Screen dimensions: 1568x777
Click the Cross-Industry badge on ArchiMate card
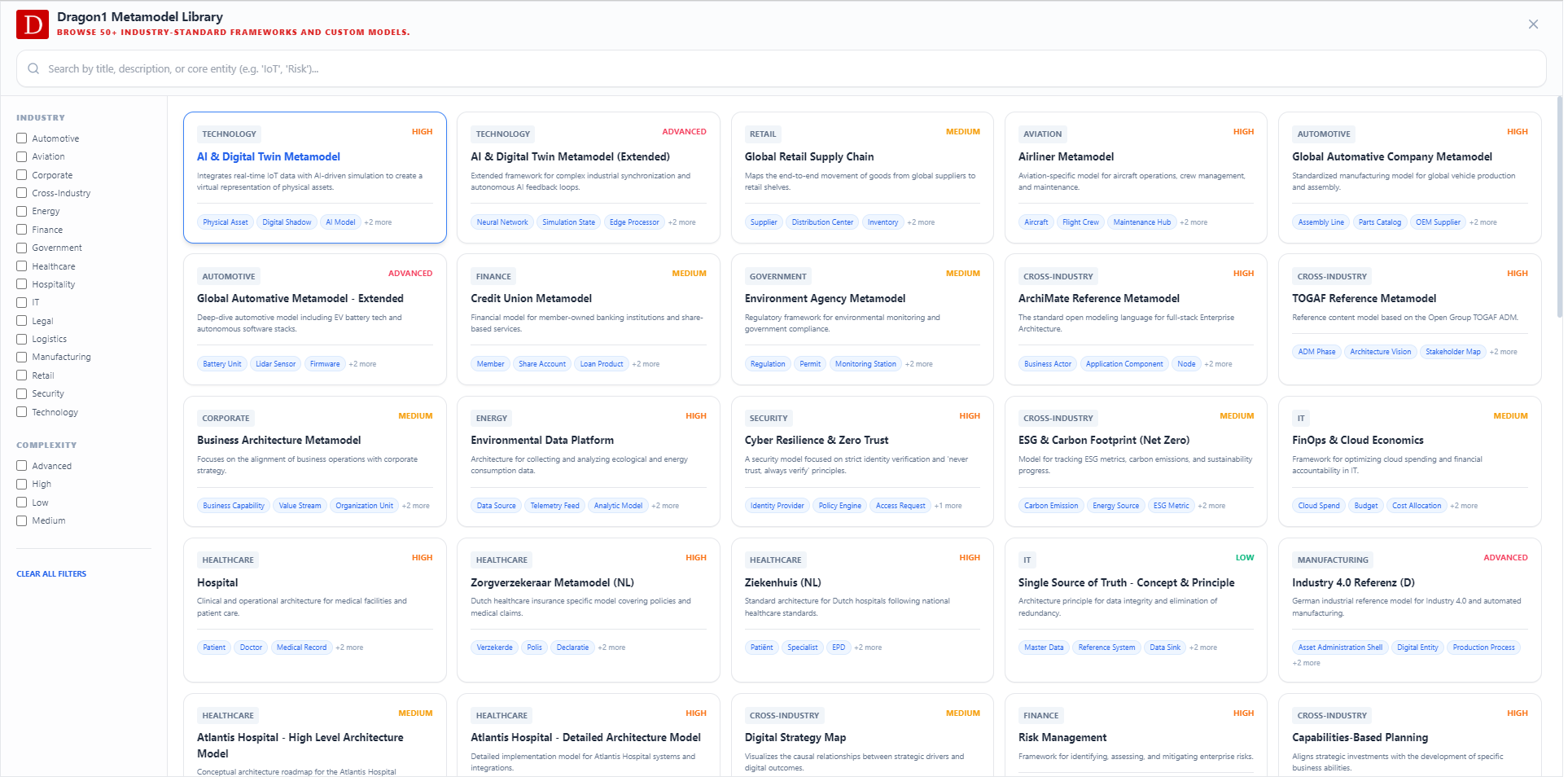(1058, 277)
